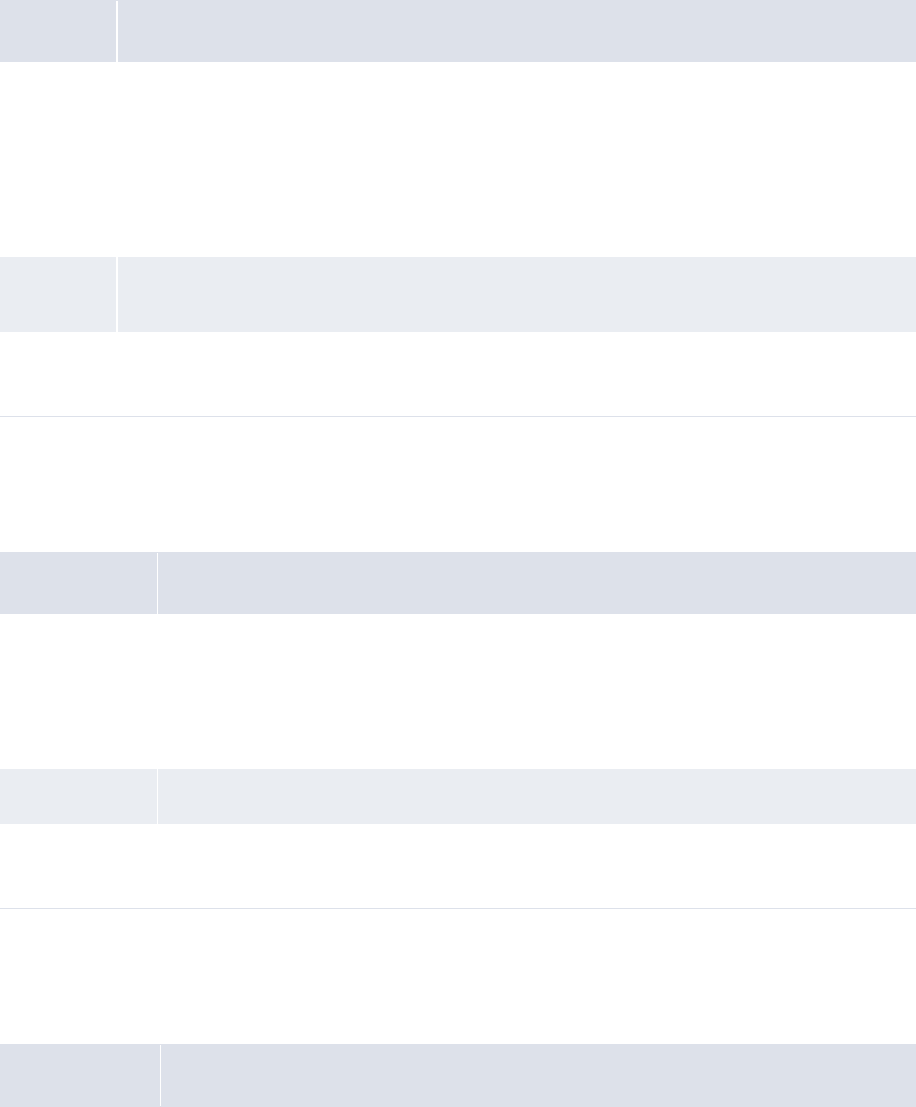Click top table's last white row, narrow left cell

click(58, 374)
